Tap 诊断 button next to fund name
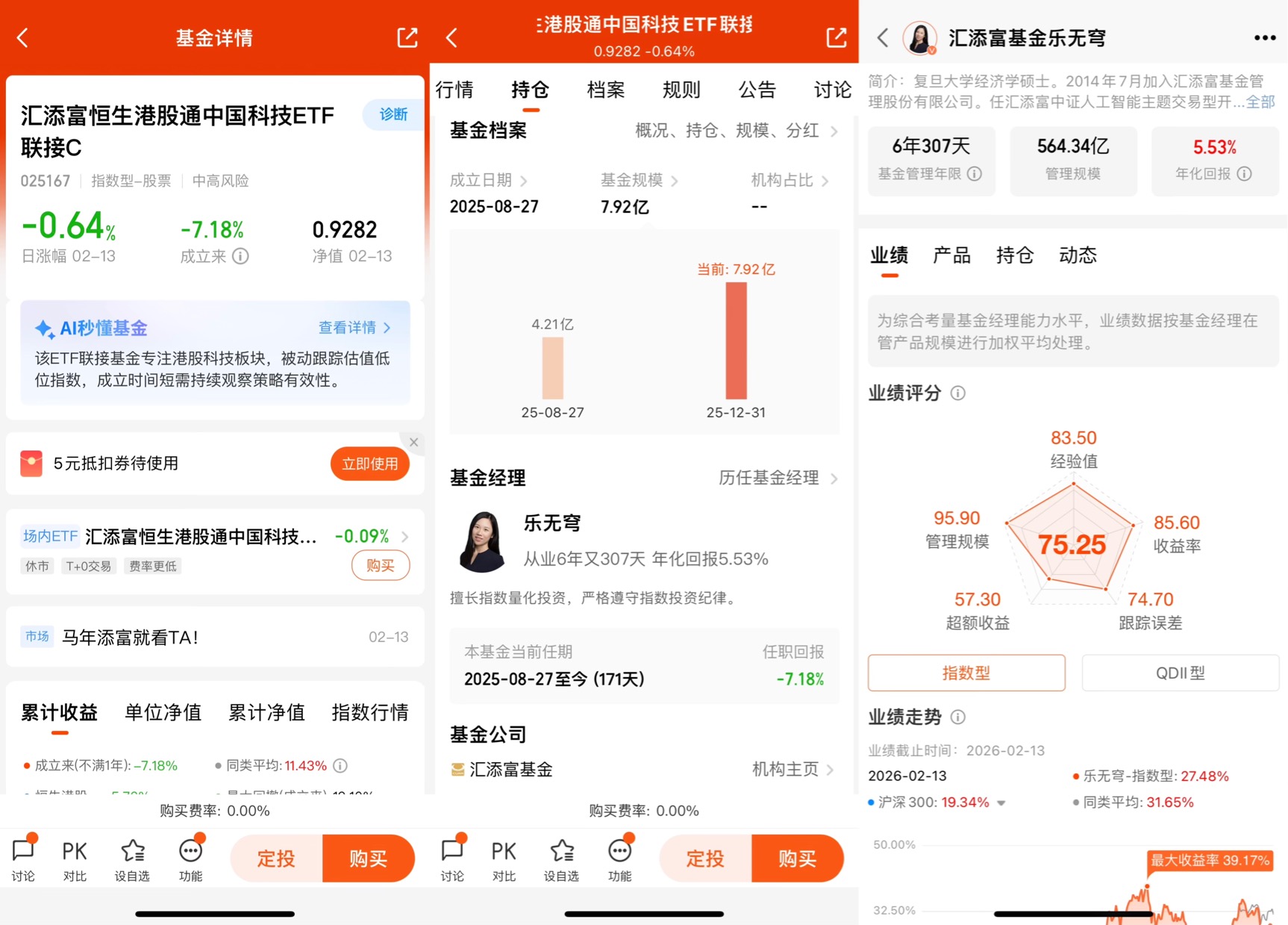 click(393, 114)
